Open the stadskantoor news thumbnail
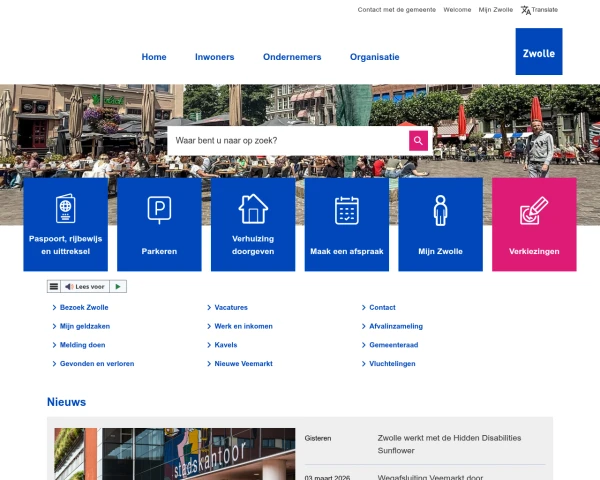This screenshot has height=480, width=600. coord(175,455)
